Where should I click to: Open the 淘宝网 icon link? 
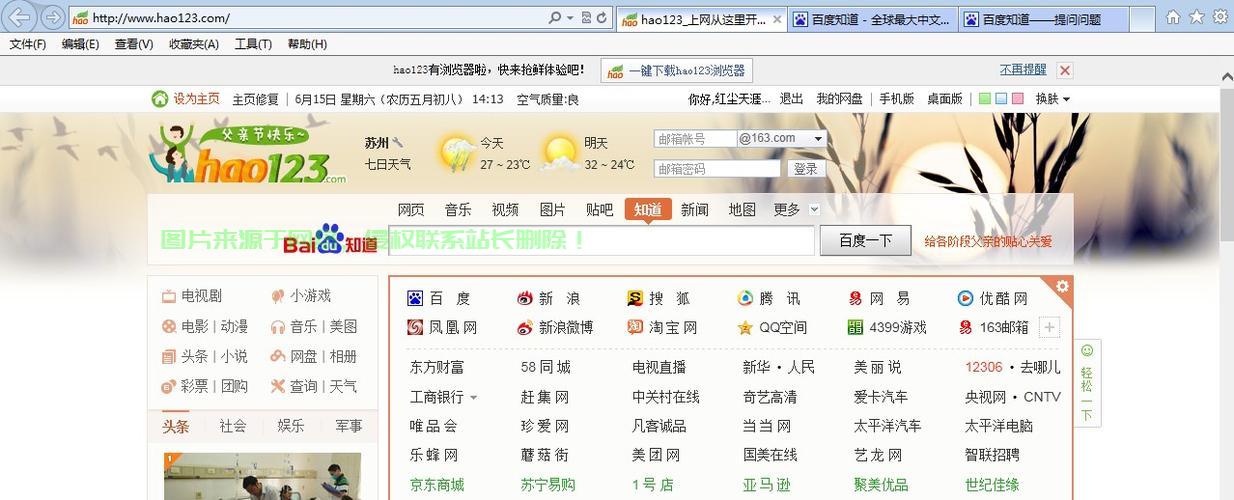[635, 327]
